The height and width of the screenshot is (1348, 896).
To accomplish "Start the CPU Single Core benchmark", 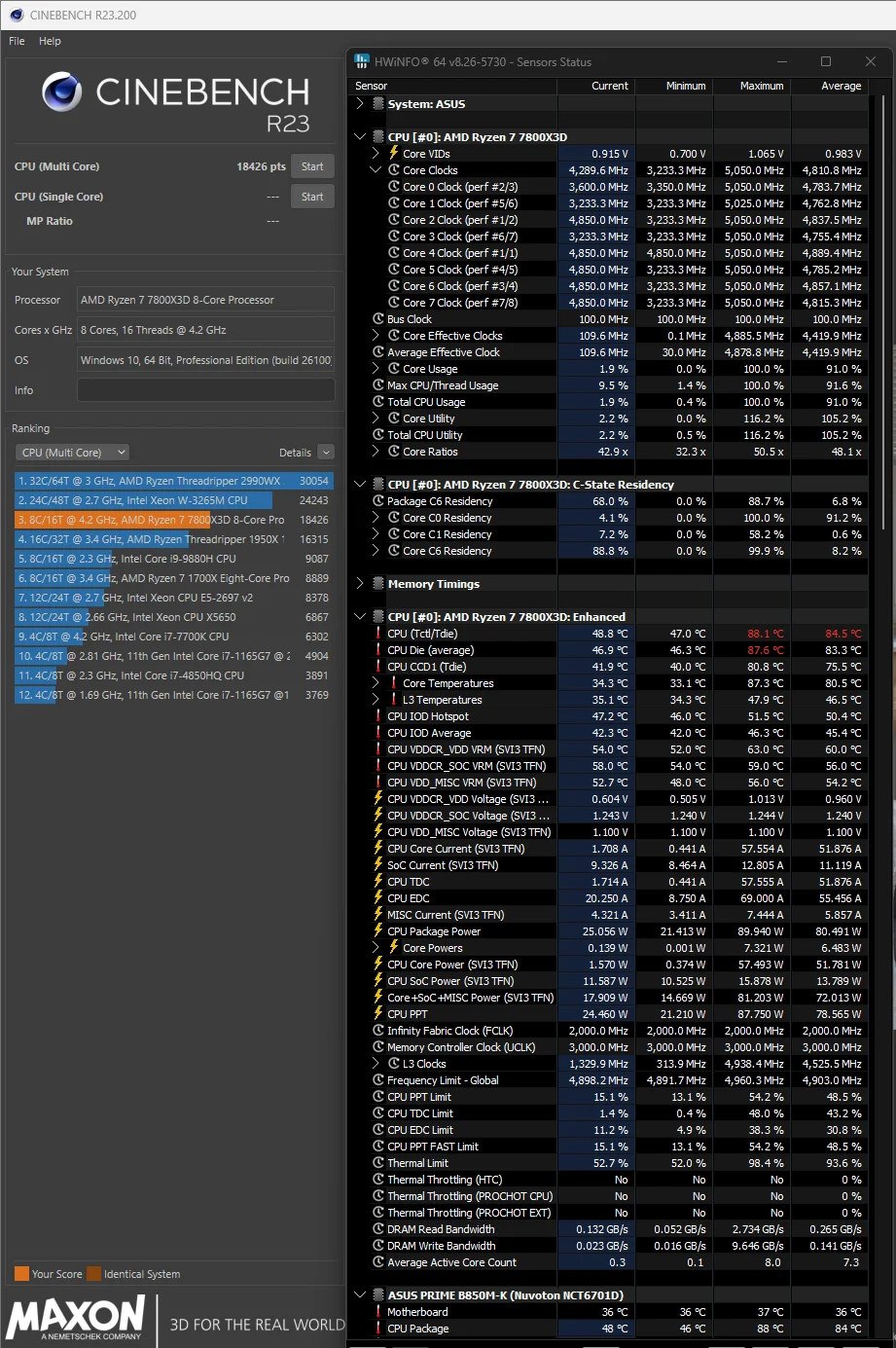I will click(x=312, y=197).
